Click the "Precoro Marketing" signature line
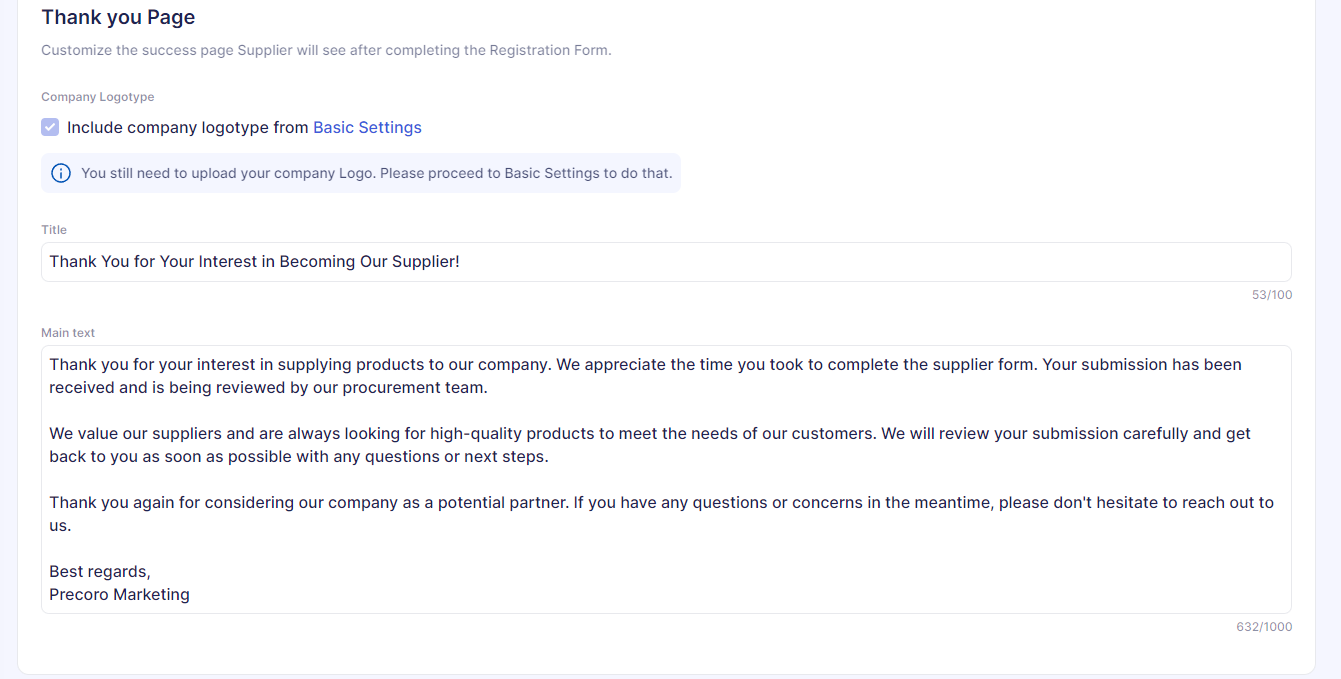This screenshot has height=679, width=1341. (119, 594)
